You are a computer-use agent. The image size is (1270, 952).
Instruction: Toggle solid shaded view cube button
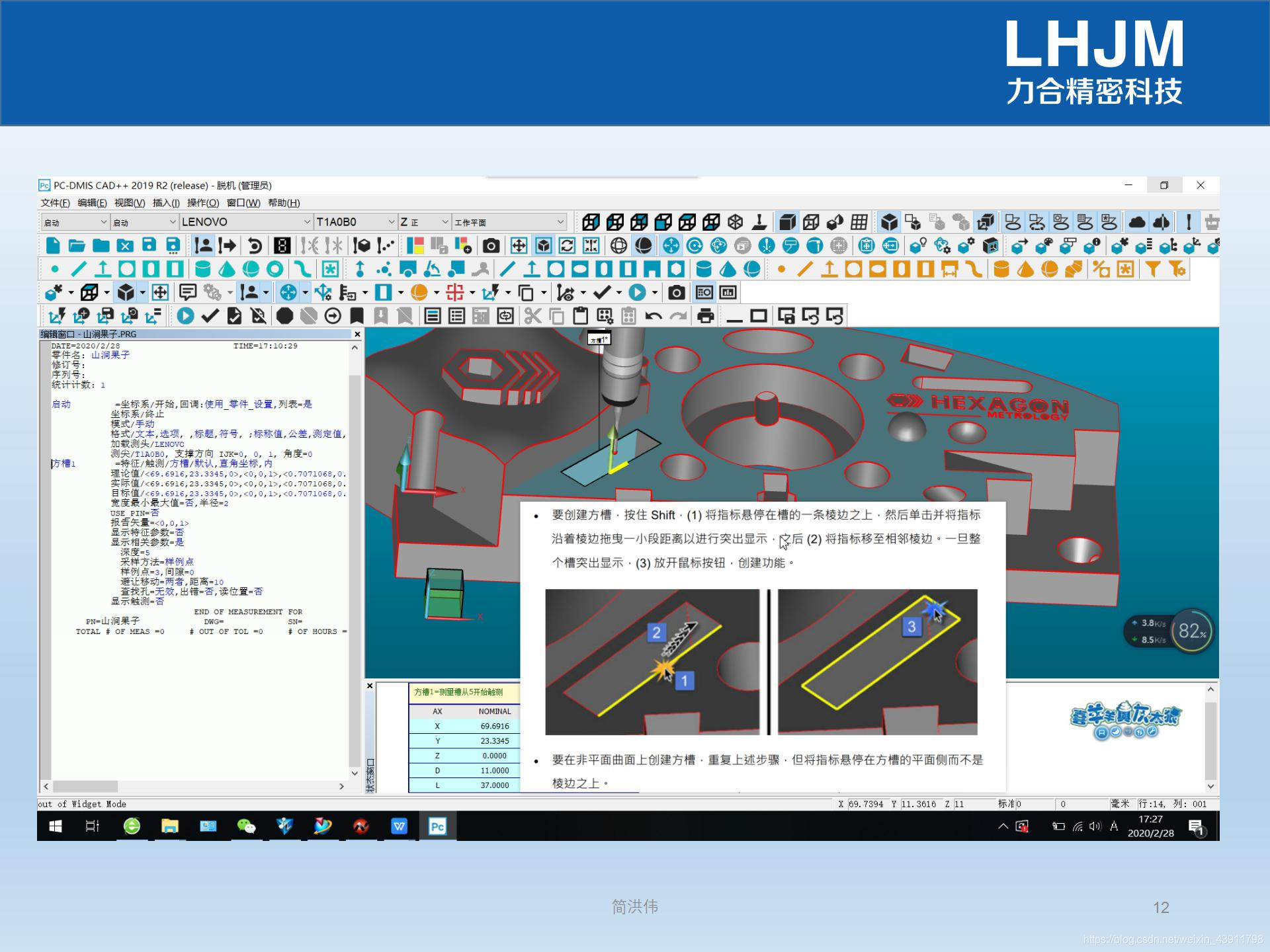pyautogui.click(x=786, y=222)
